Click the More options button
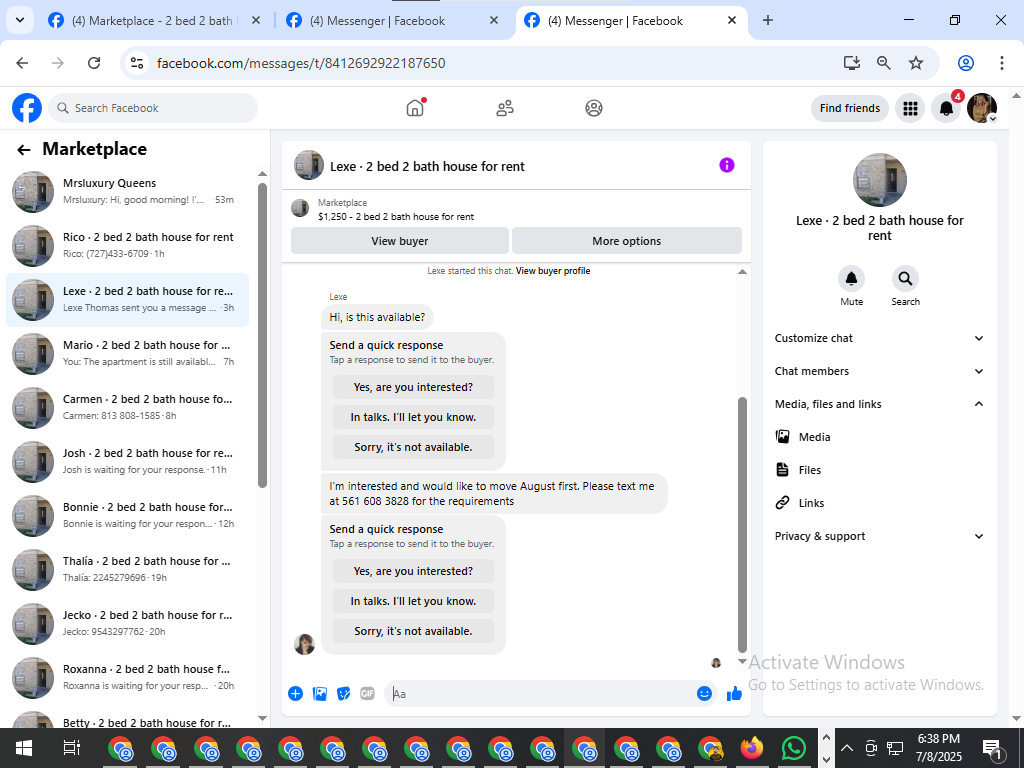This screenshot has width=1024, height=768. tap(627, 241)
